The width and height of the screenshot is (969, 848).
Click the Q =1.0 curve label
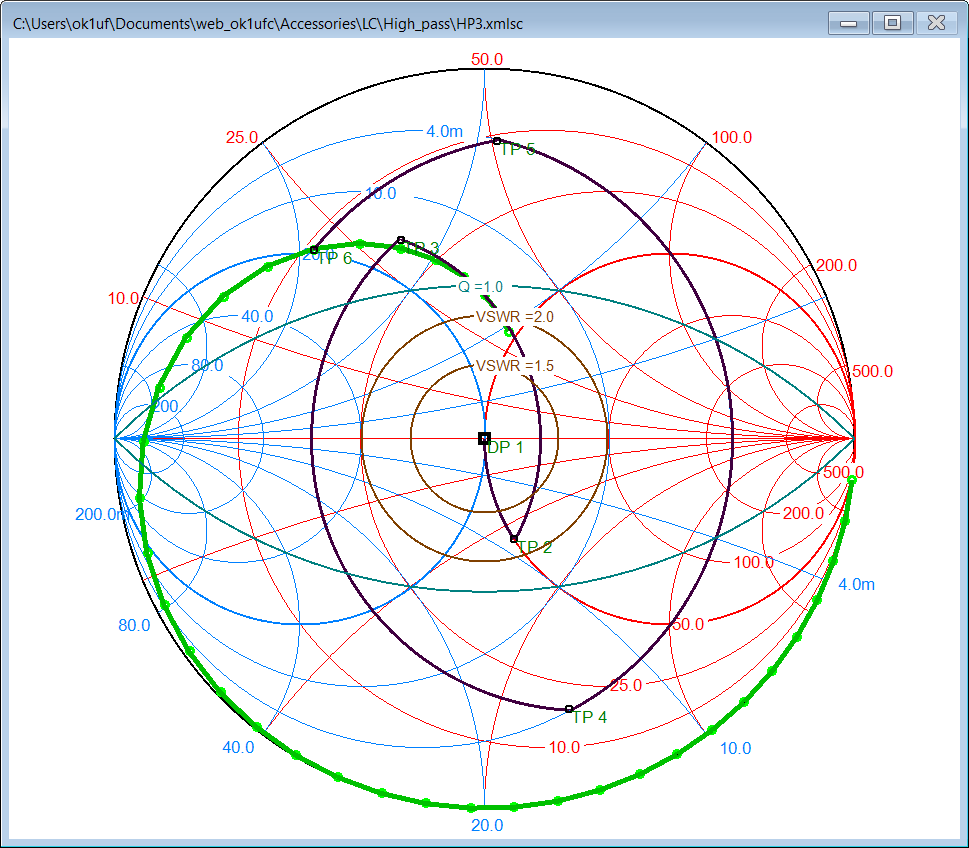pyautogui.click(x=480, y=286)
